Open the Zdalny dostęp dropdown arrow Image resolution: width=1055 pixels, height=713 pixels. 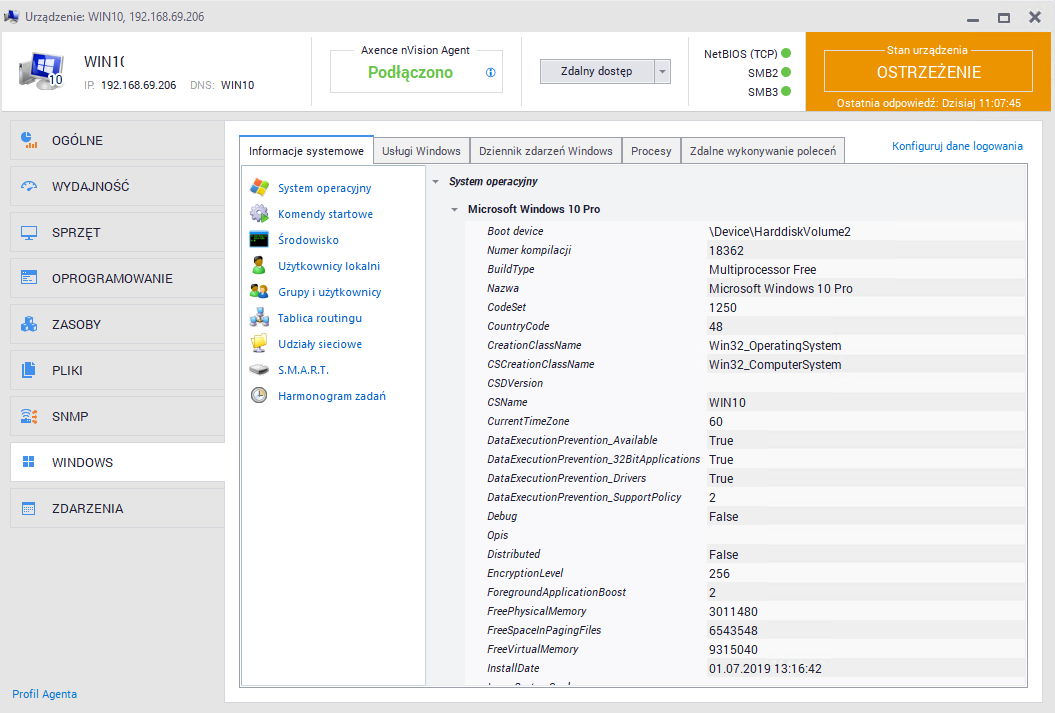[662, 71]
